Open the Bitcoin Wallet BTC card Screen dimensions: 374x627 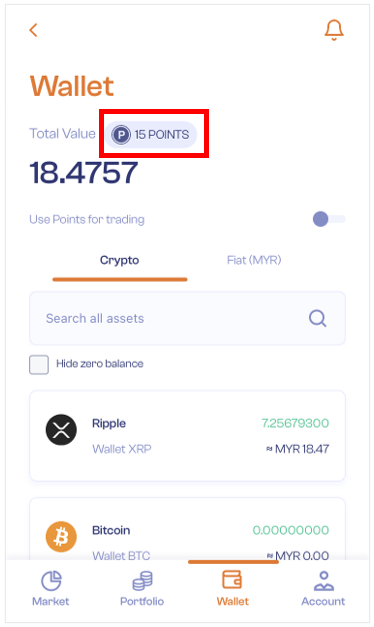(x=187, y=529)
